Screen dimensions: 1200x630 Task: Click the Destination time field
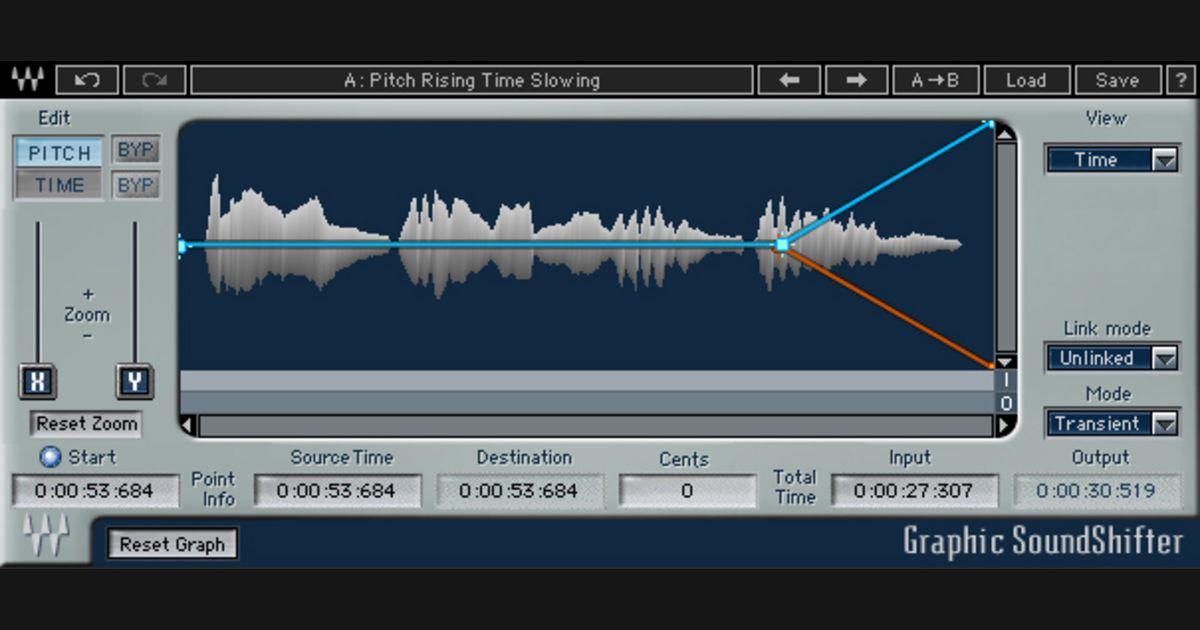pos(520,491)
